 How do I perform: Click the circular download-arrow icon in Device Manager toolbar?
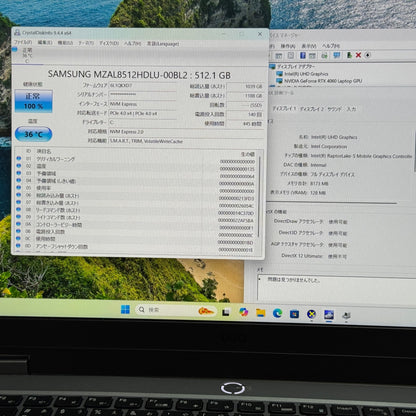(368, 55)
